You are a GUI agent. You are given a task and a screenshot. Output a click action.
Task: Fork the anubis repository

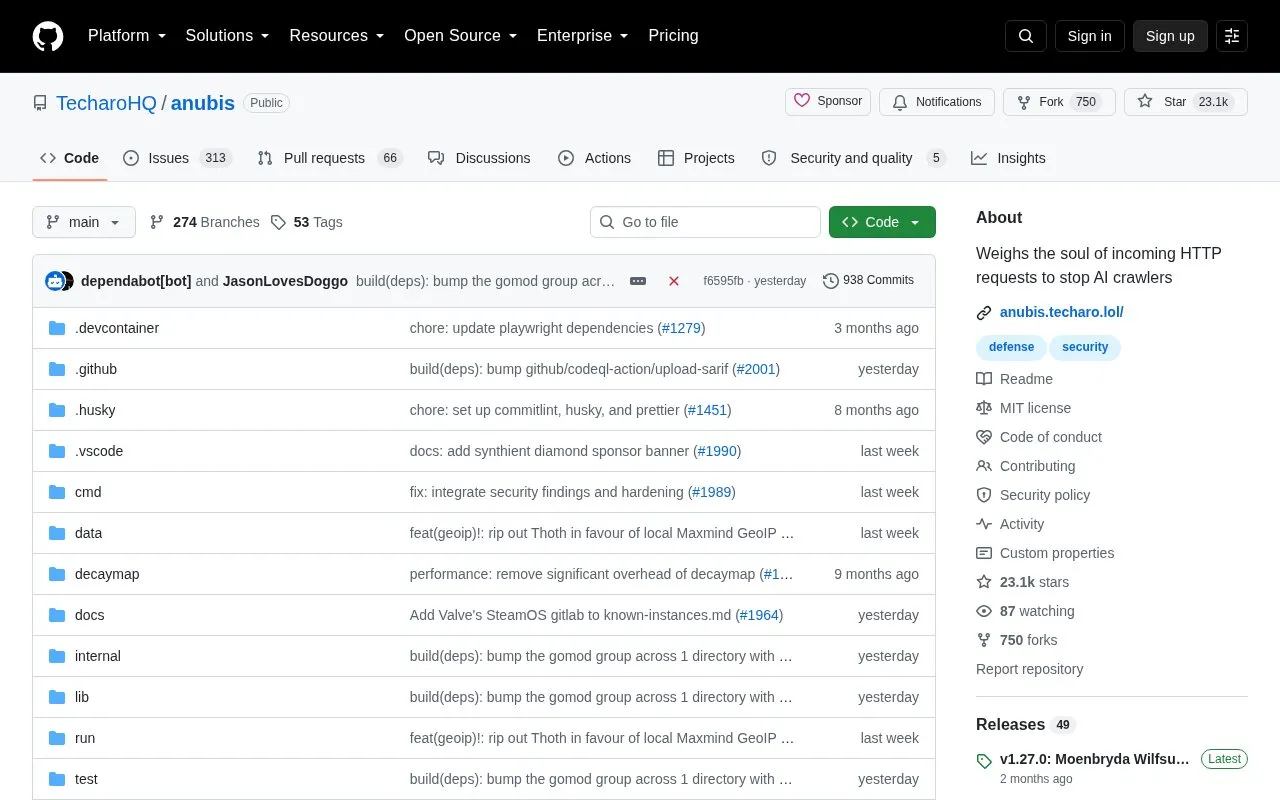1059,102
